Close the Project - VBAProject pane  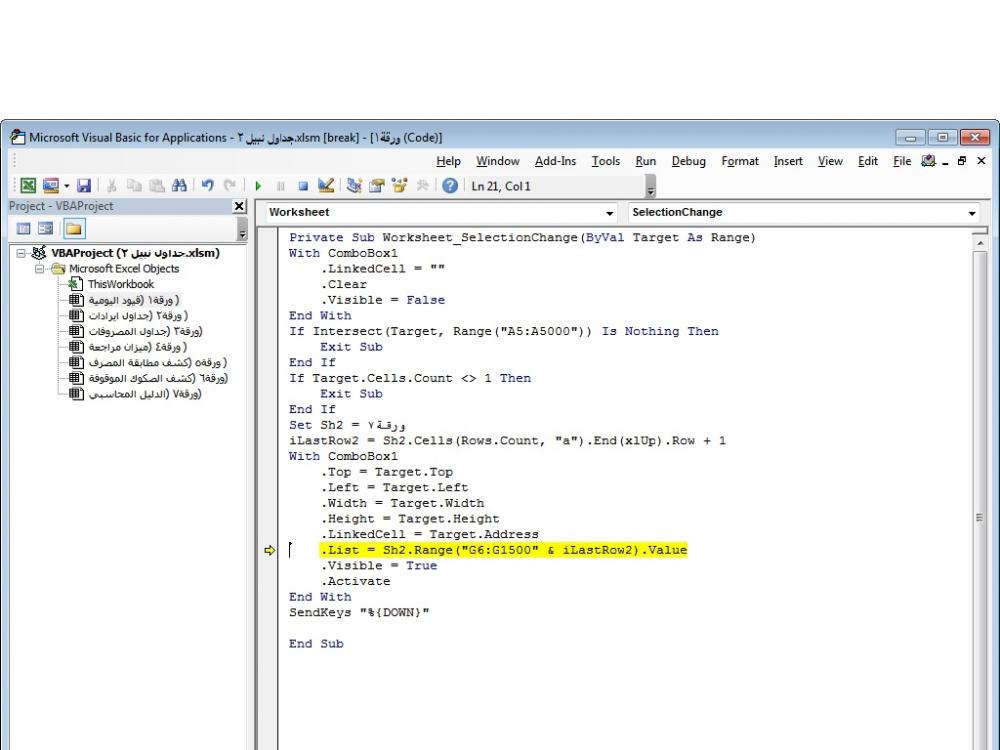point(239,206)
